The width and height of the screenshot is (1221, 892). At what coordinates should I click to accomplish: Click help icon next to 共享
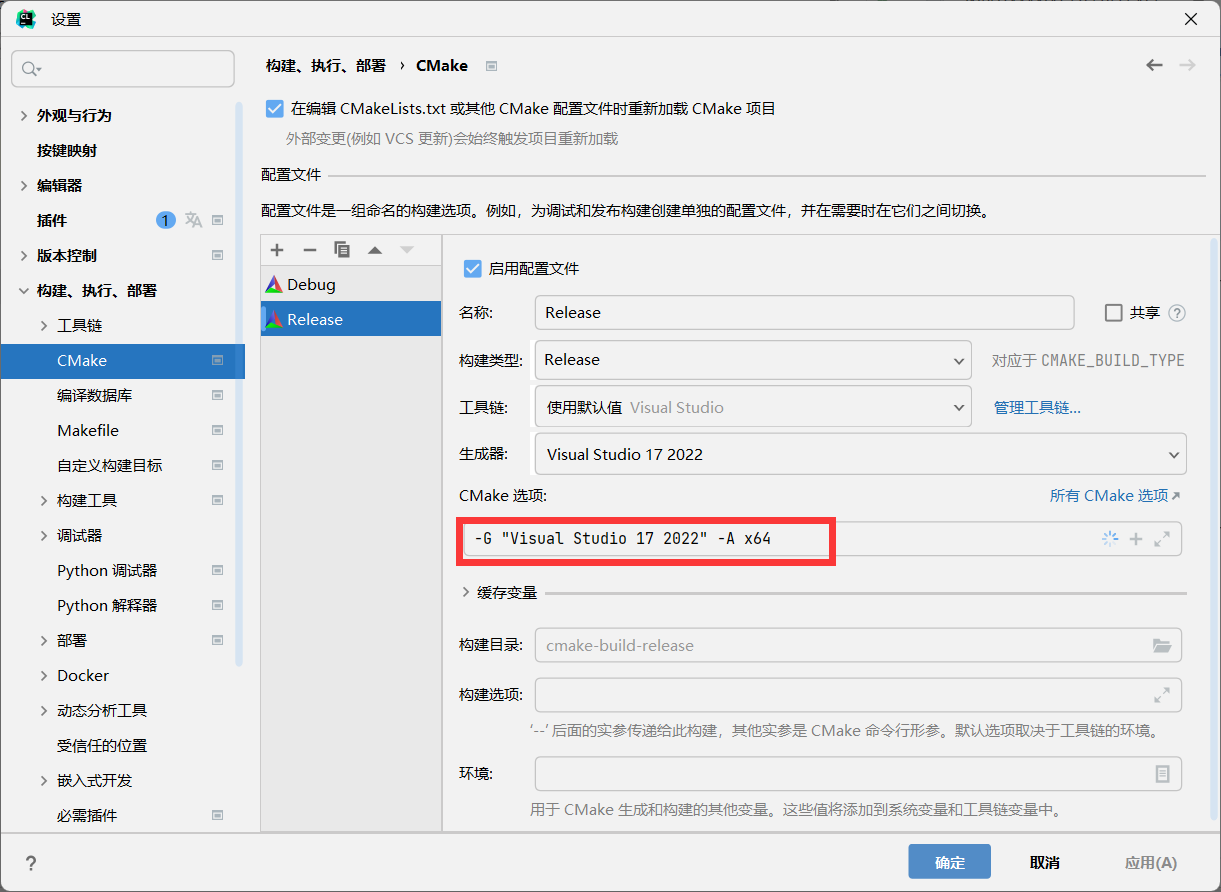pyautogui.click(x=1177, y=313)
